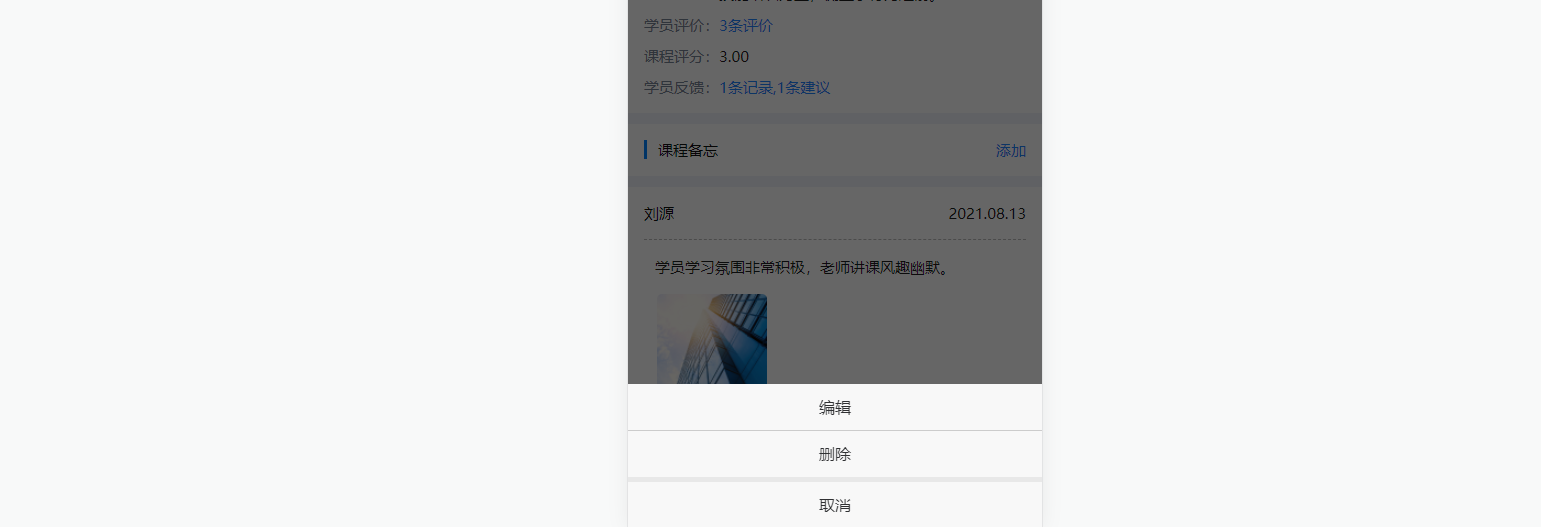Click the 学员评价 label
This screenshot has width=1541, height=527.
(678, 26)
